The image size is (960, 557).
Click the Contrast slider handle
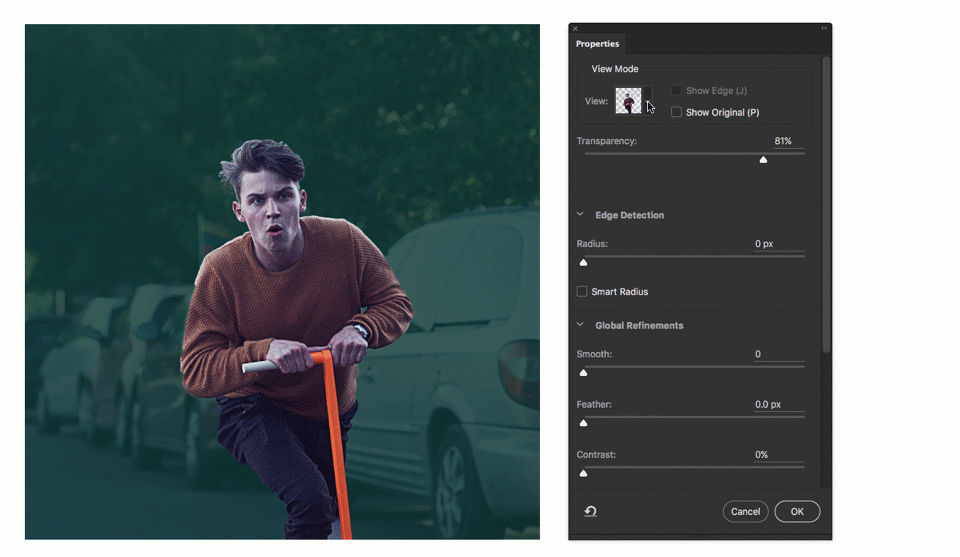tap(583, 473)
